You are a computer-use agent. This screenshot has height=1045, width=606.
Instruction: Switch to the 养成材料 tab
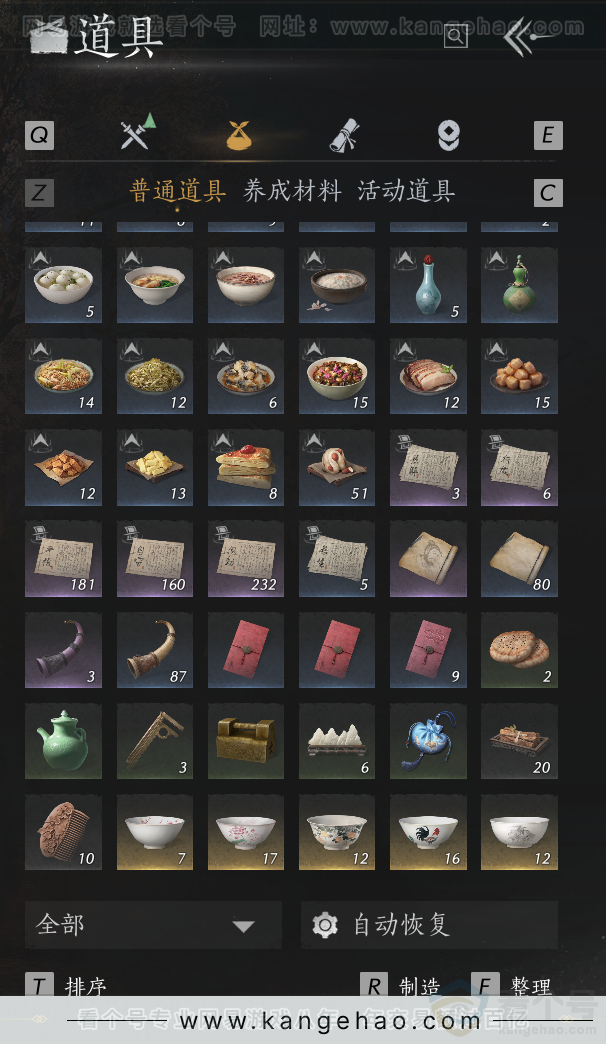pyautogui.click(x=293, y=191)
